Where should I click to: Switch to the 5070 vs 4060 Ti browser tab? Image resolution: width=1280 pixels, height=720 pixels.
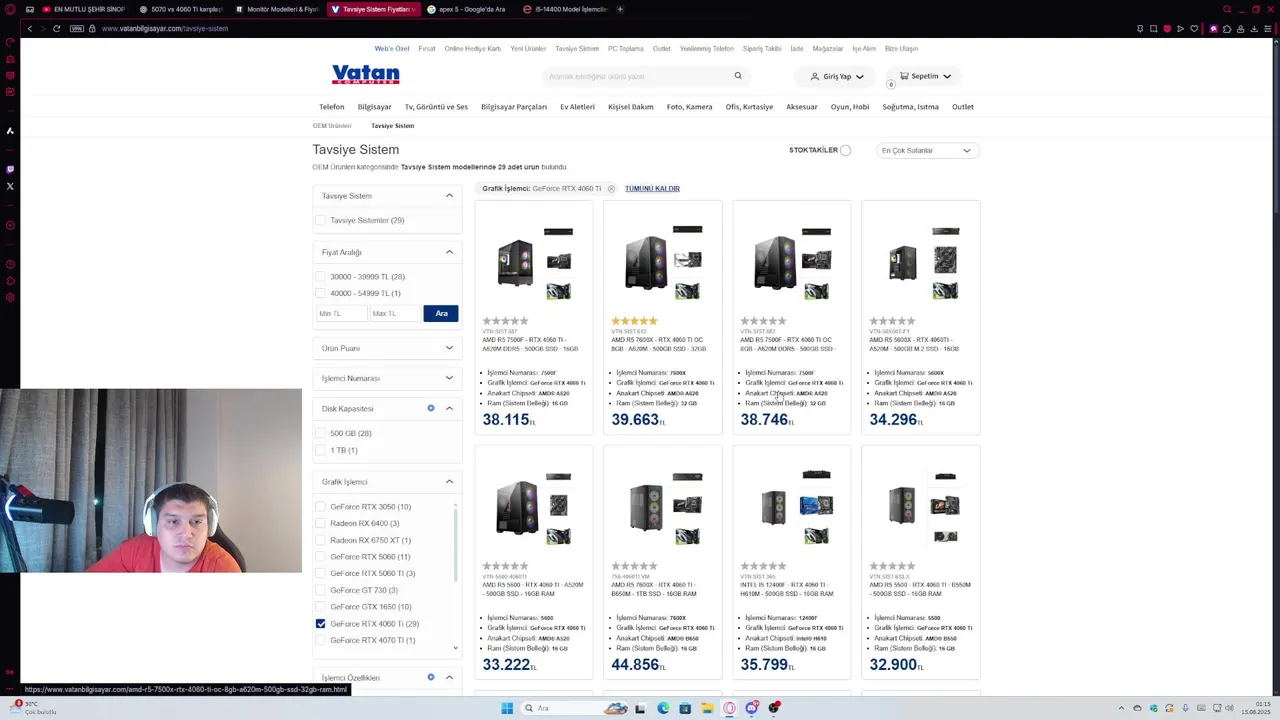point(180,9)
